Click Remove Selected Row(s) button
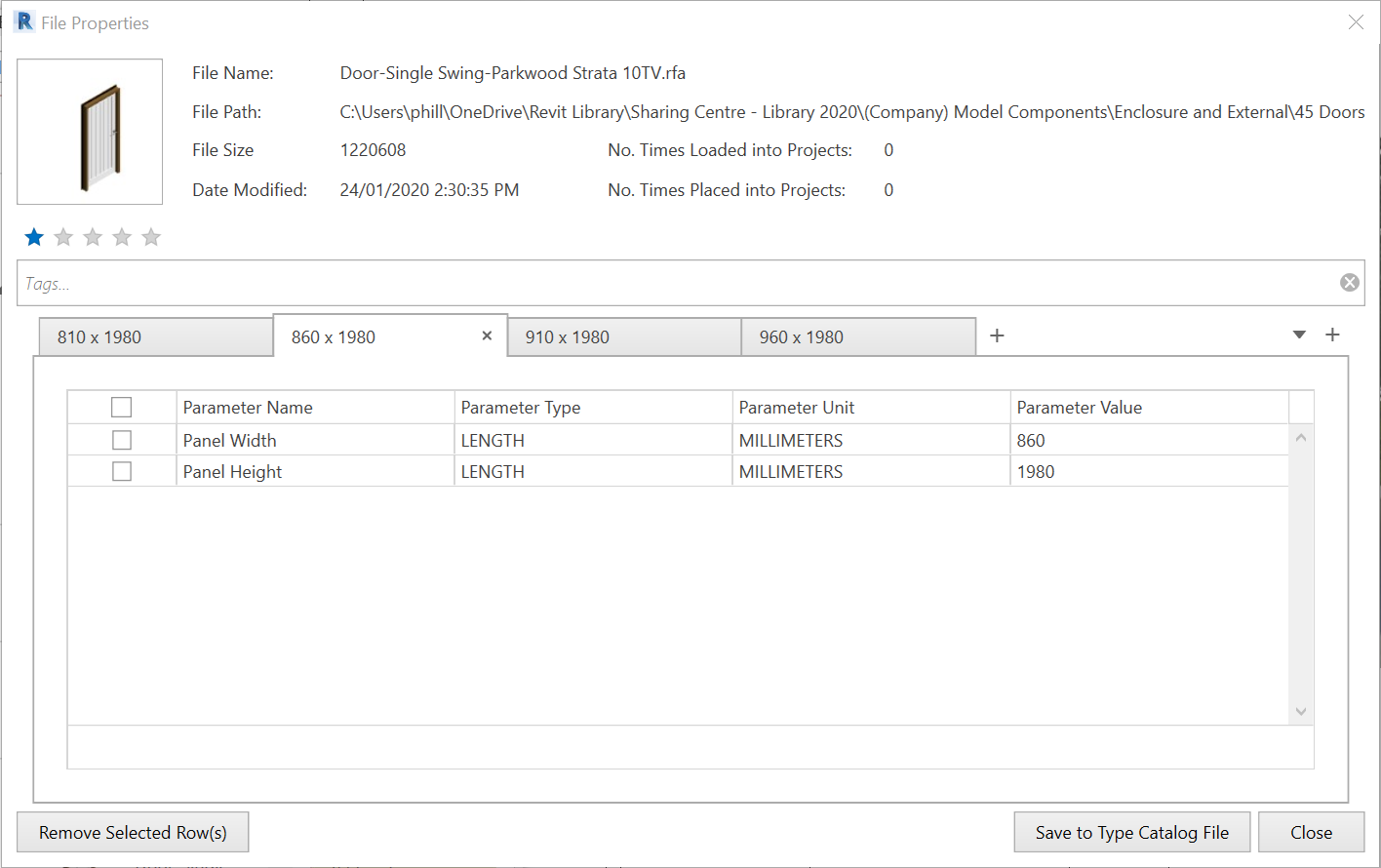The image size is (1381, 868). [x=133, y=832]
